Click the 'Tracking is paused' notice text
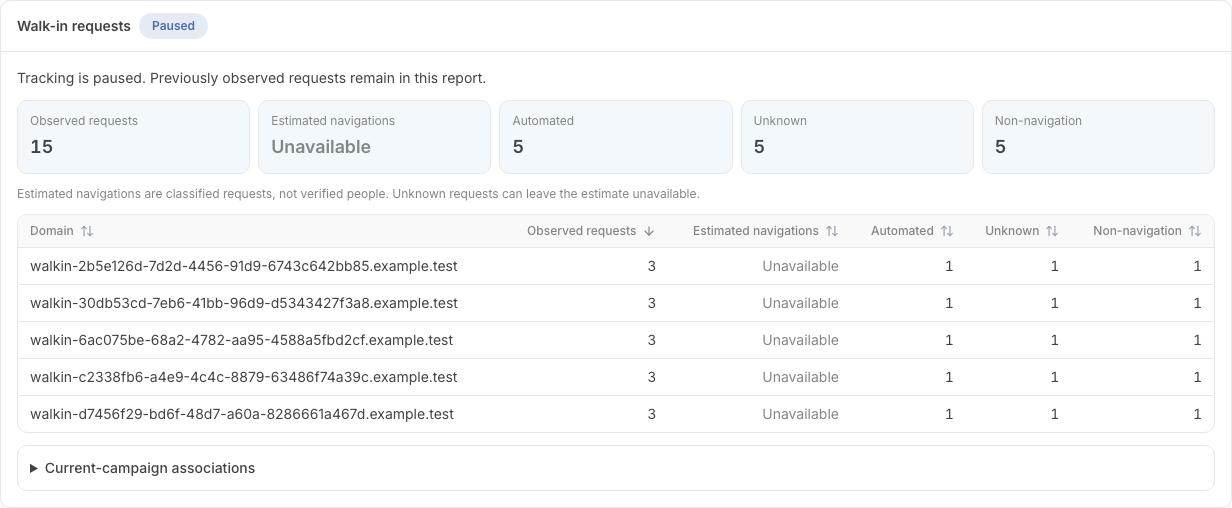The image size is (1232, 508). coord(251,78)
